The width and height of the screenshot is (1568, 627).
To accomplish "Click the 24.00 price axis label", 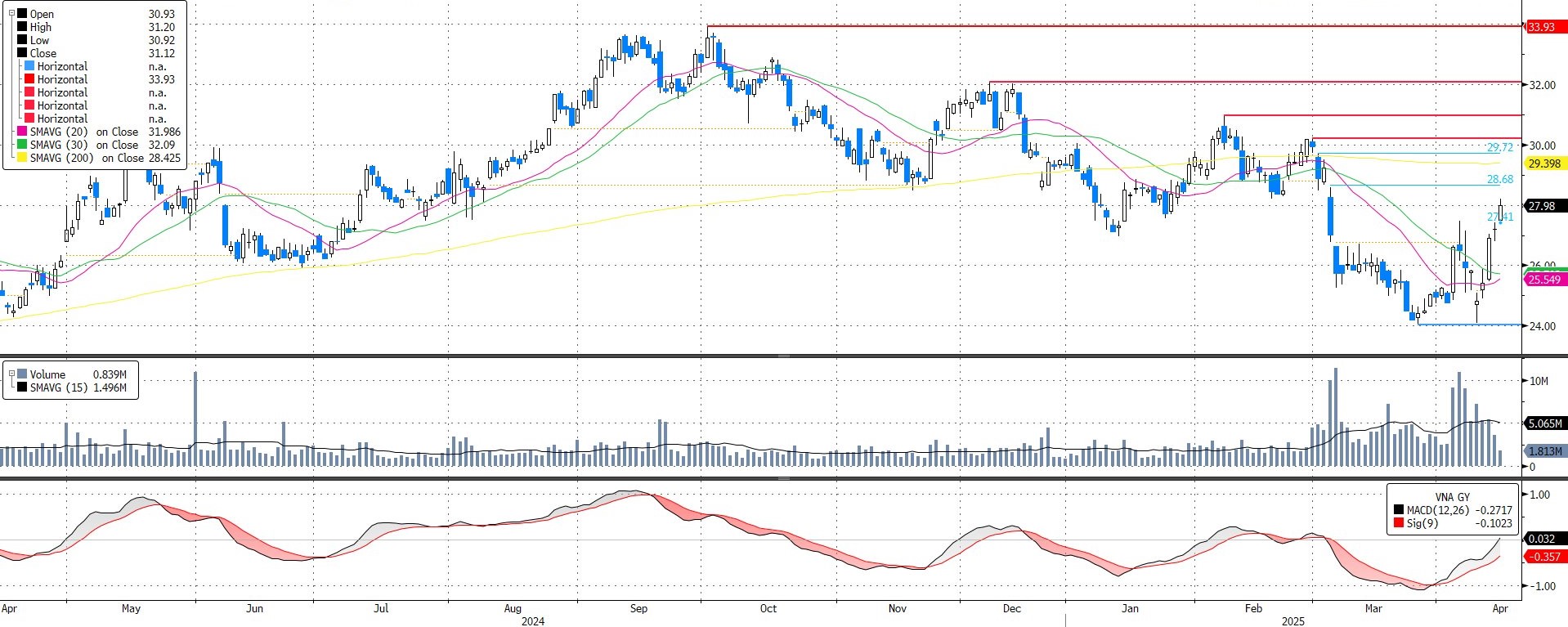I will point(1543,326).
